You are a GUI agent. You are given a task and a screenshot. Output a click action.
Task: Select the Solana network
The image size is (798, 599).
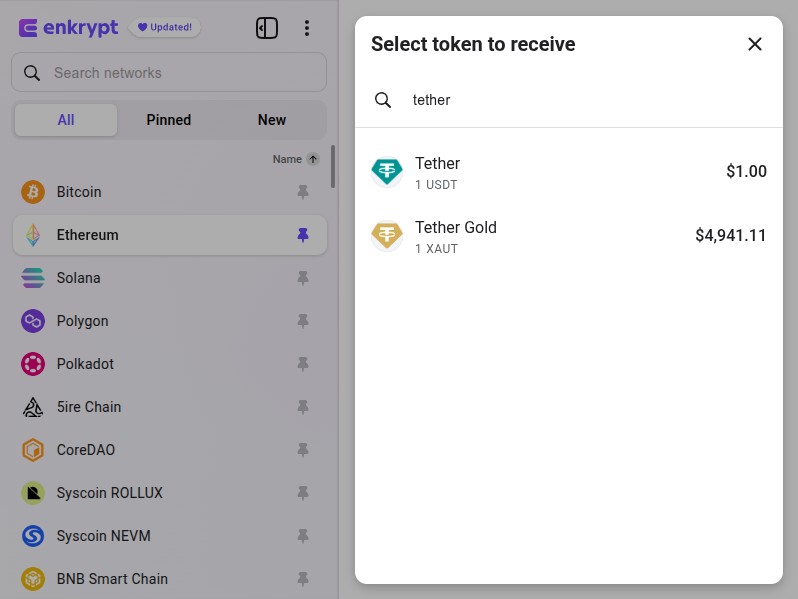click(169, 278)
